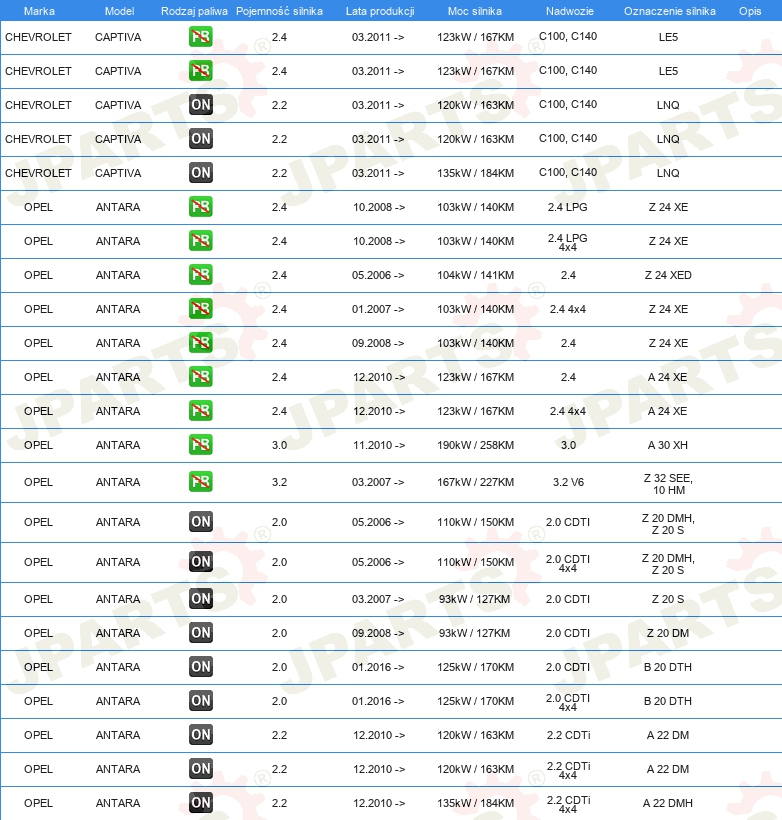782x820 pixels.
Task: Click the PB petrol icon in the Z 24 XED row
Action: pyautogui.click(x=201, y=275)
